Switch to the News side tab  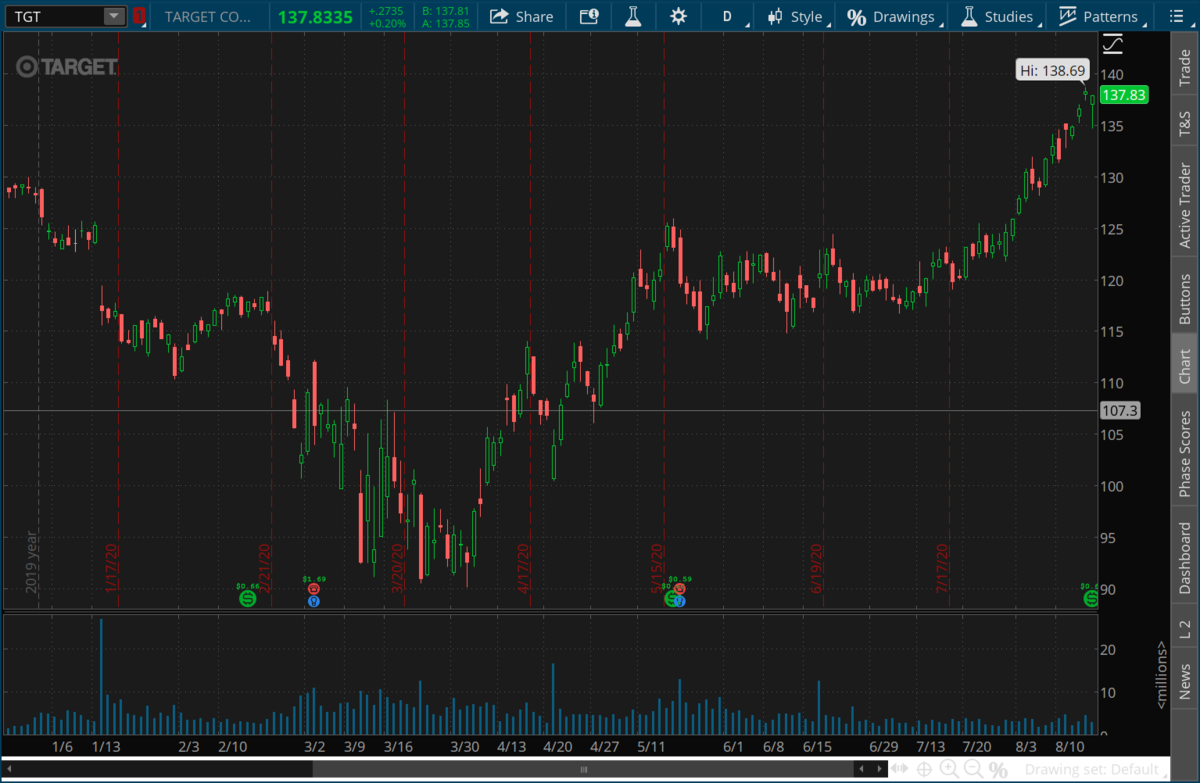coord(1185,680)
